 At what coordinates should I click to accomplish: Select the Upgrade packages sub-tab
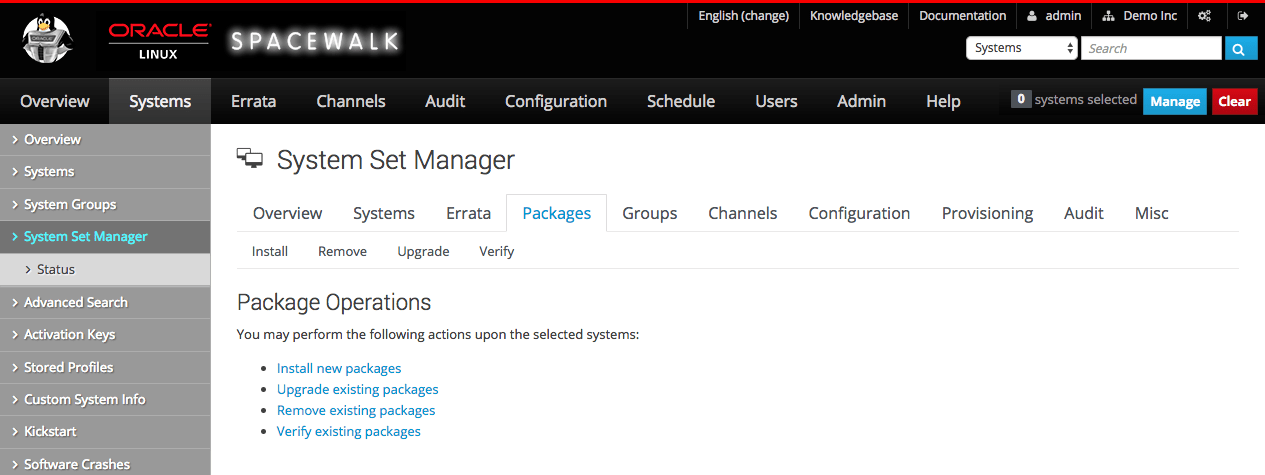(423, 251)
